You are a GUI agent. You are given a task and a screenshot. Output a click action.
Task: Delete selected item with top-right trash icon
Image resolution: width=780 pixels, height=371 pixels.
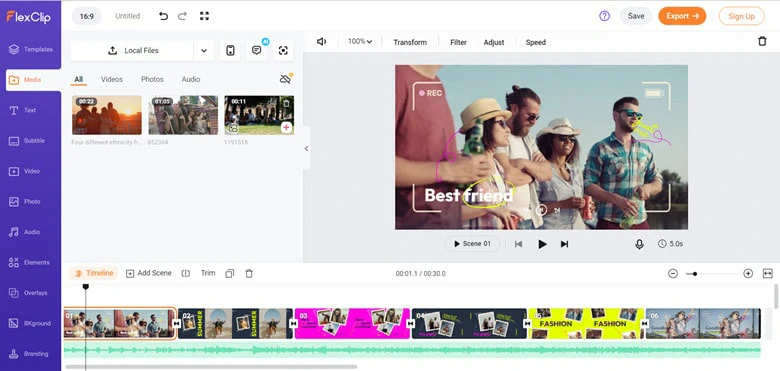pyautogui.click(x=762, y=41)
